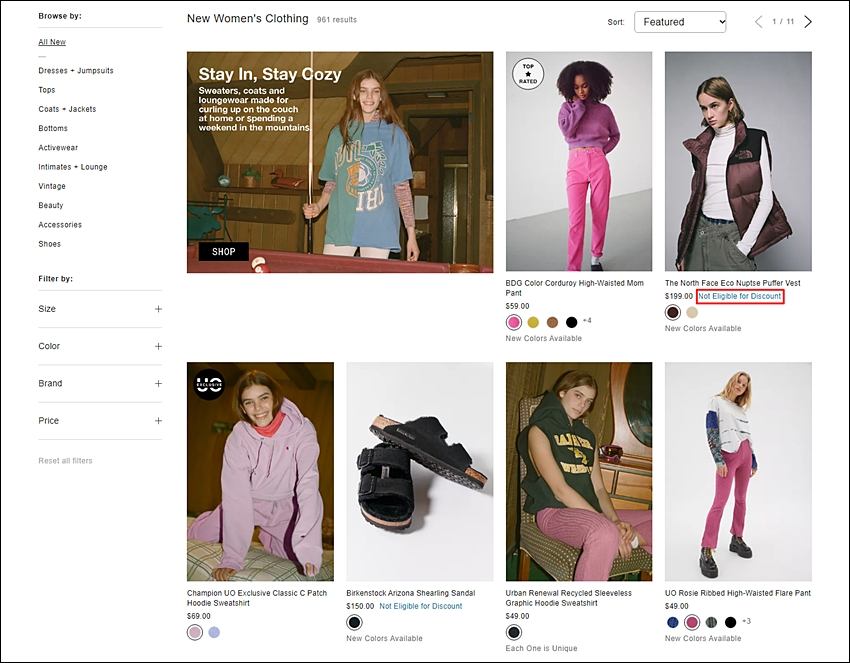Image resolution: width=850 pixels, height=663 pixels.
Task: Click the Each One is Unique label
Action: (542, 648)
